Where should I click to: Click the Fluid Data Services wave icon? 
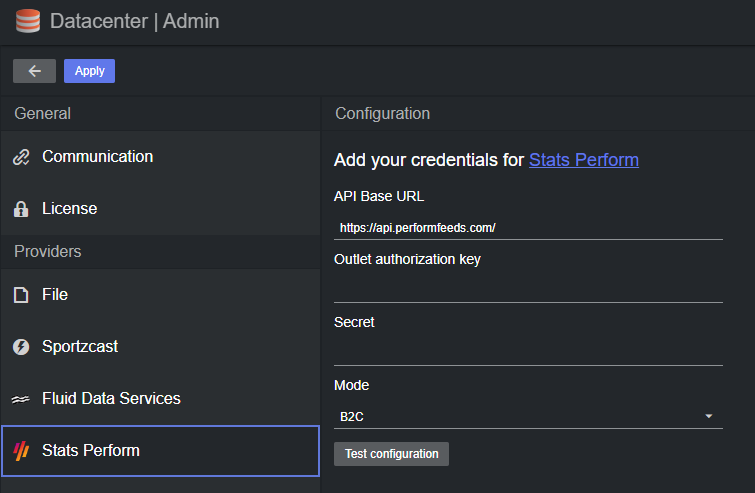click(x=21, y=399)
